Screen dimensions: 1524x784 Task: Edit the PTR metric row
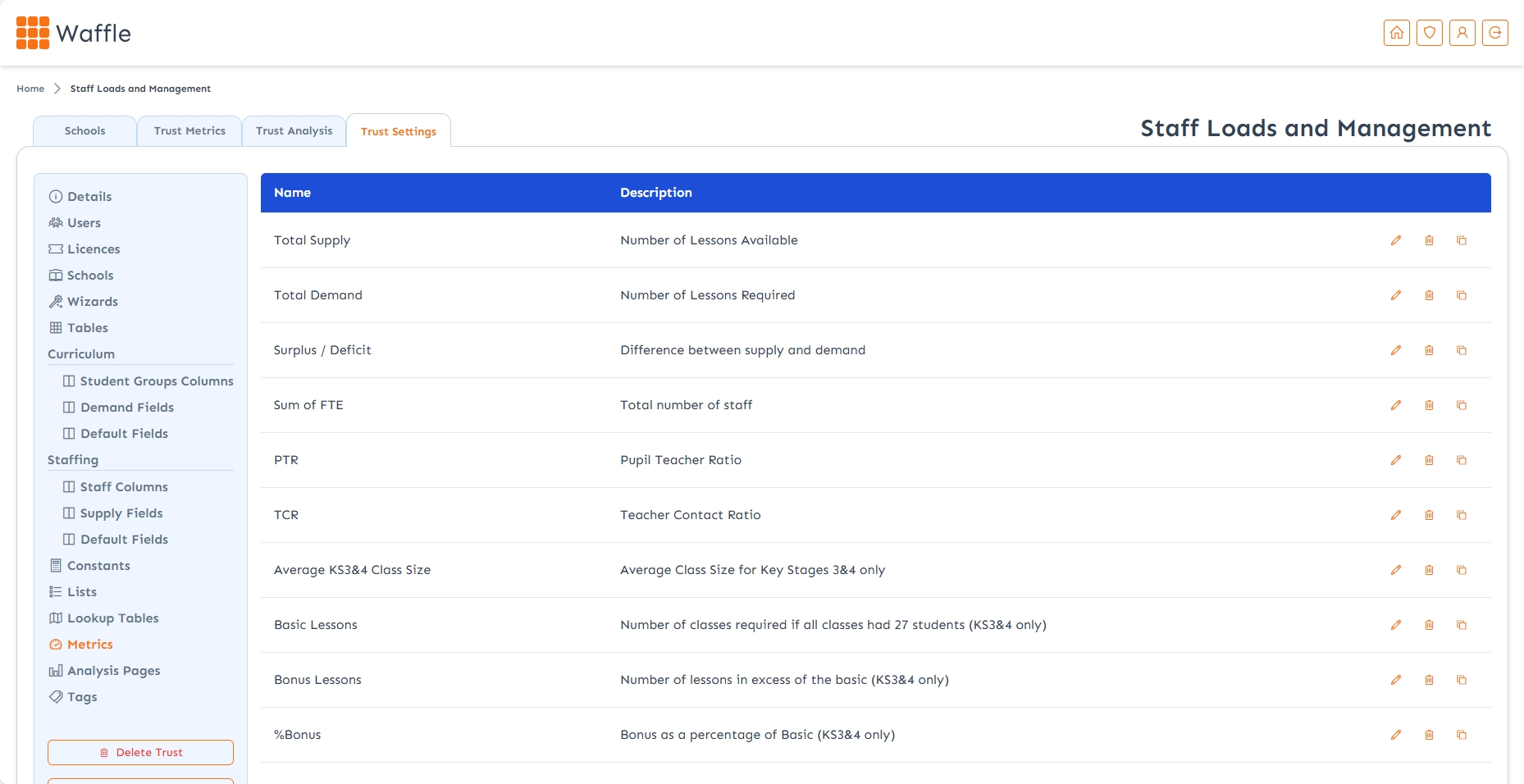tap(1395, 460)
